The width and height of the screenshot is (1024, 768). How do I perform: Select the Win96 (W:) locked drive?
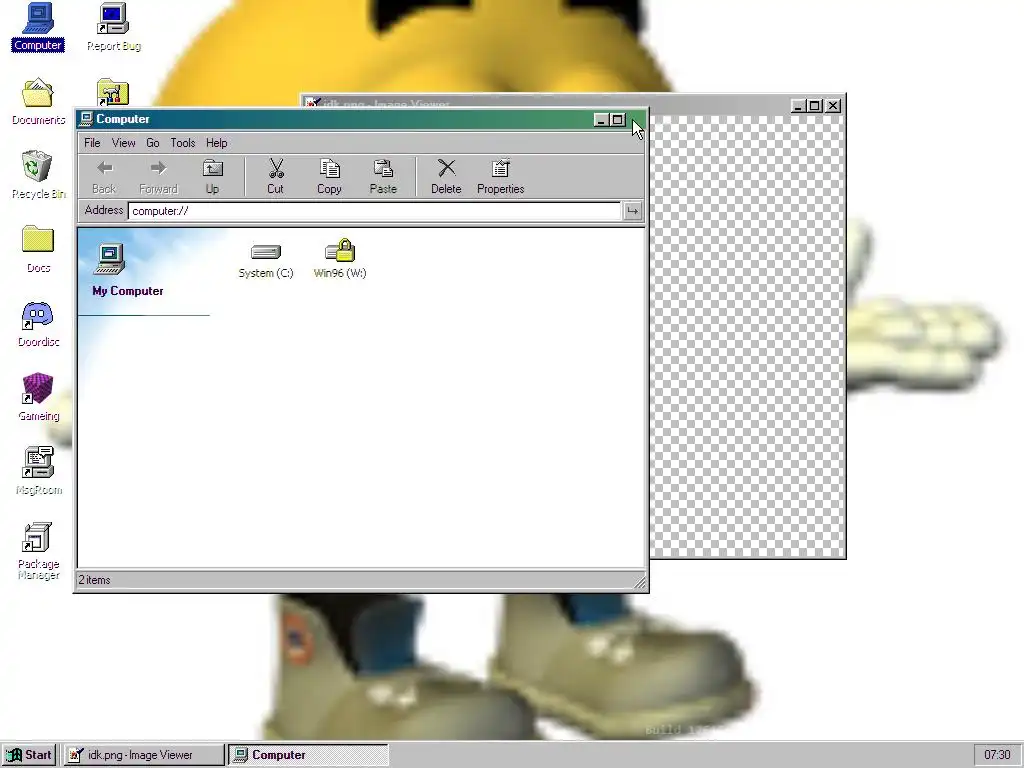click(340, 260)
